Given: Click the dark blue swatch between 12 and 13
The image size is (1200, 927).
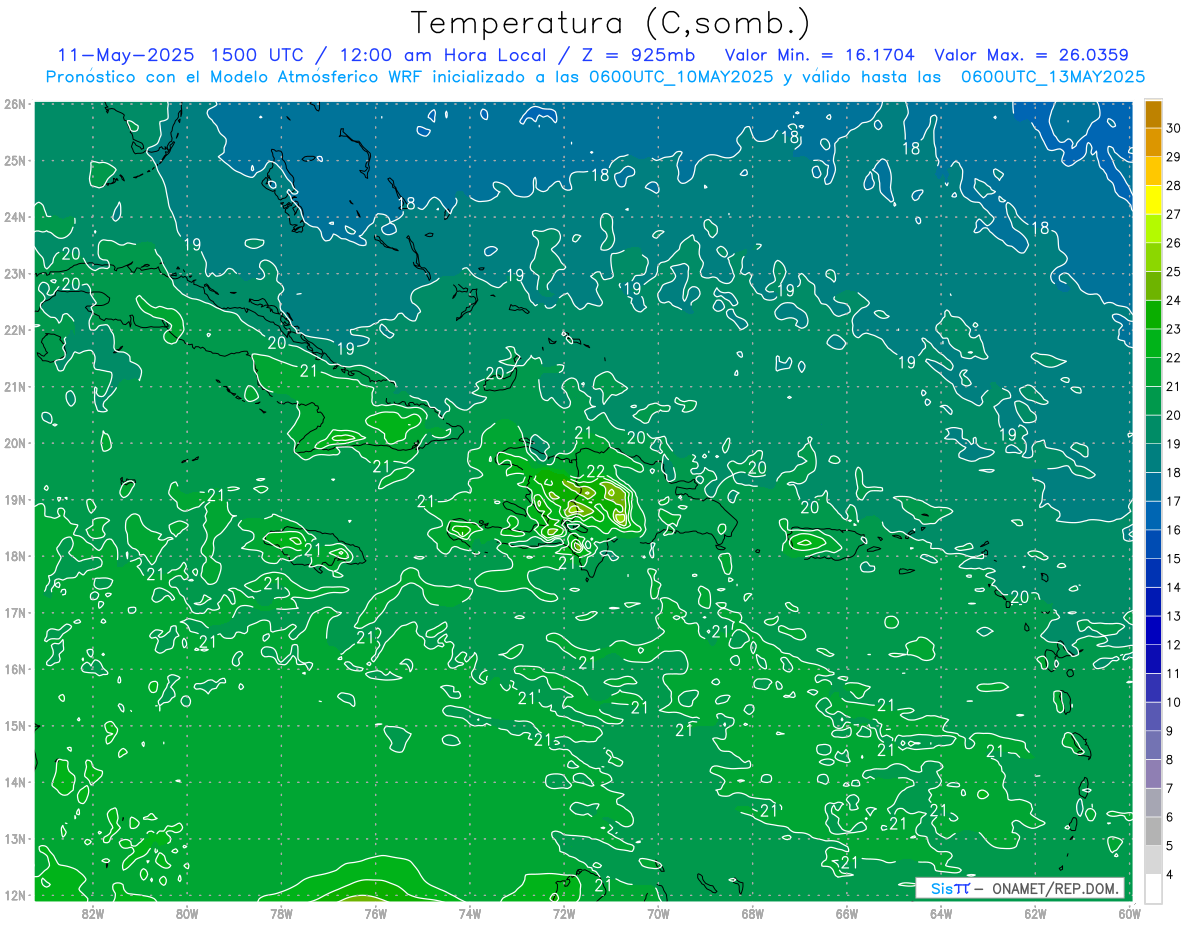Looking at the screenshot, I should (1153, 630).
